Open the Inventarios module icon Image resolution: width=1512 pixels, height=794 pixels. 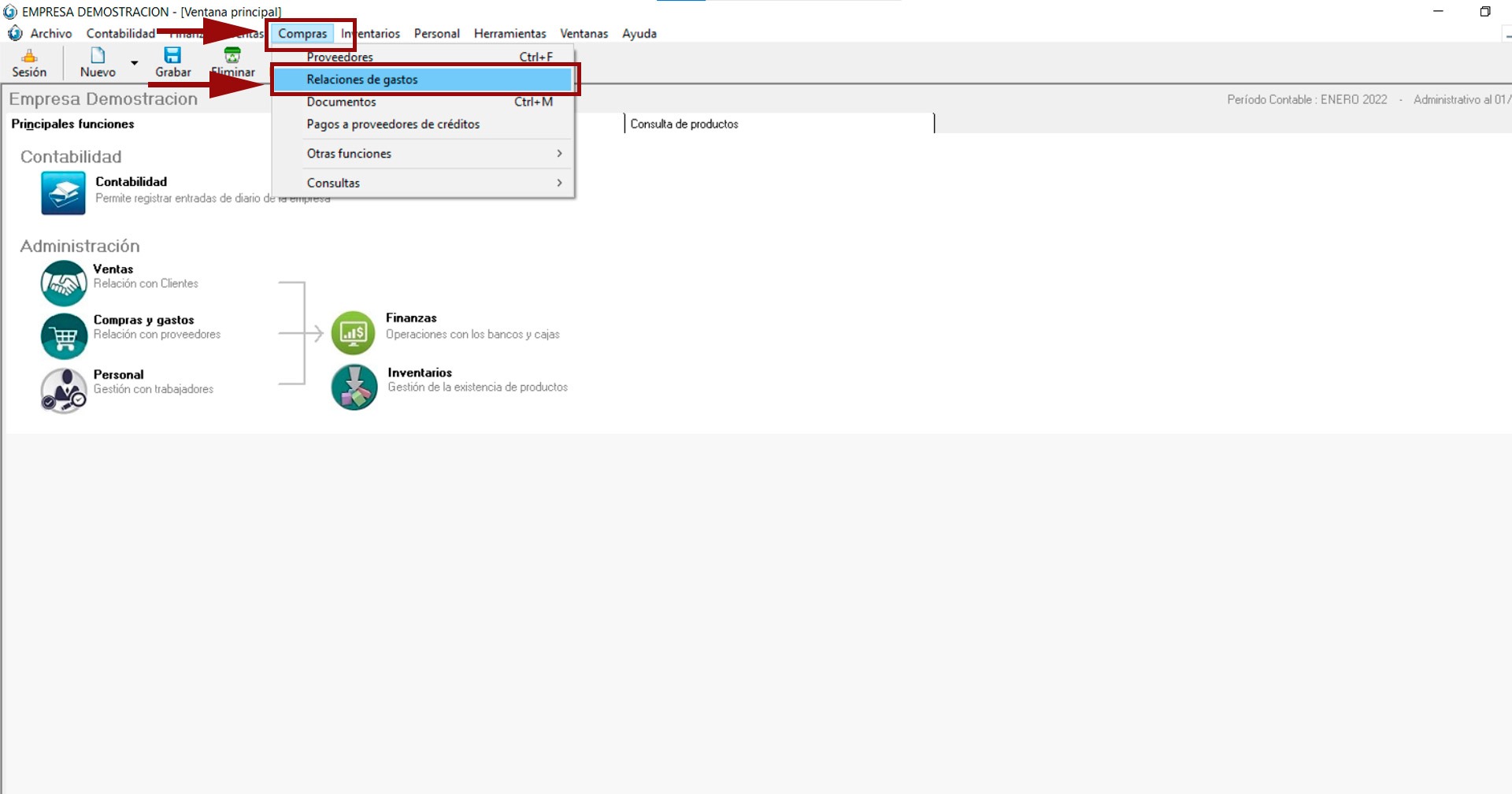pyautogui.click(x=354, y=387)
